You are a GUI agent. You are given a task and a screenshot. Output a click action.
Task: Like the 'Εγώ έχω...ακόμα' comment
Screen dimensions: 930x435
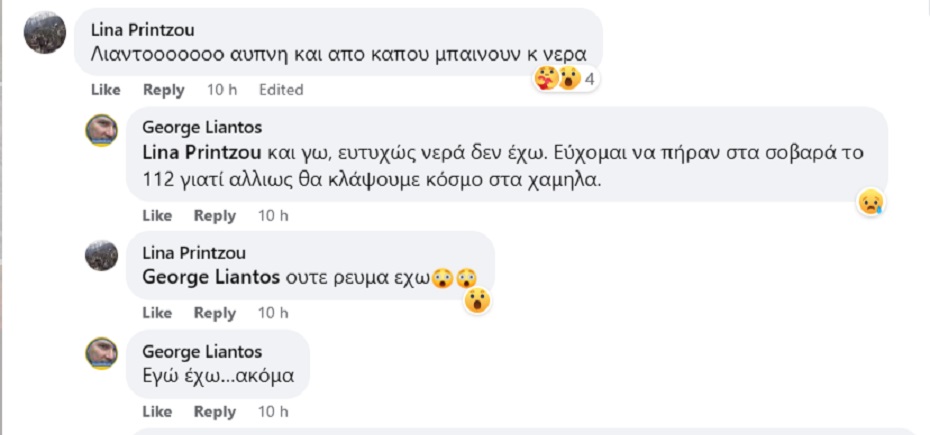(x=157, y=411)
